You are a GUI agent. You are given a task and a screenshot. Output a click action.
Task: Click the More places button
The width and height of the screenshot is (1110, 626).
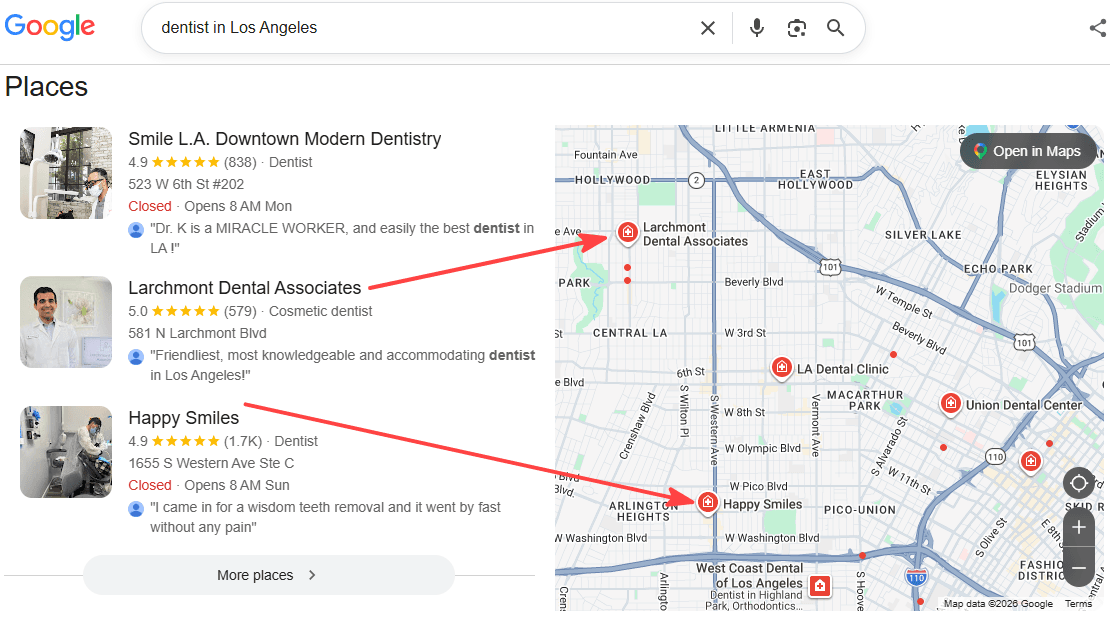pos(268,575)
